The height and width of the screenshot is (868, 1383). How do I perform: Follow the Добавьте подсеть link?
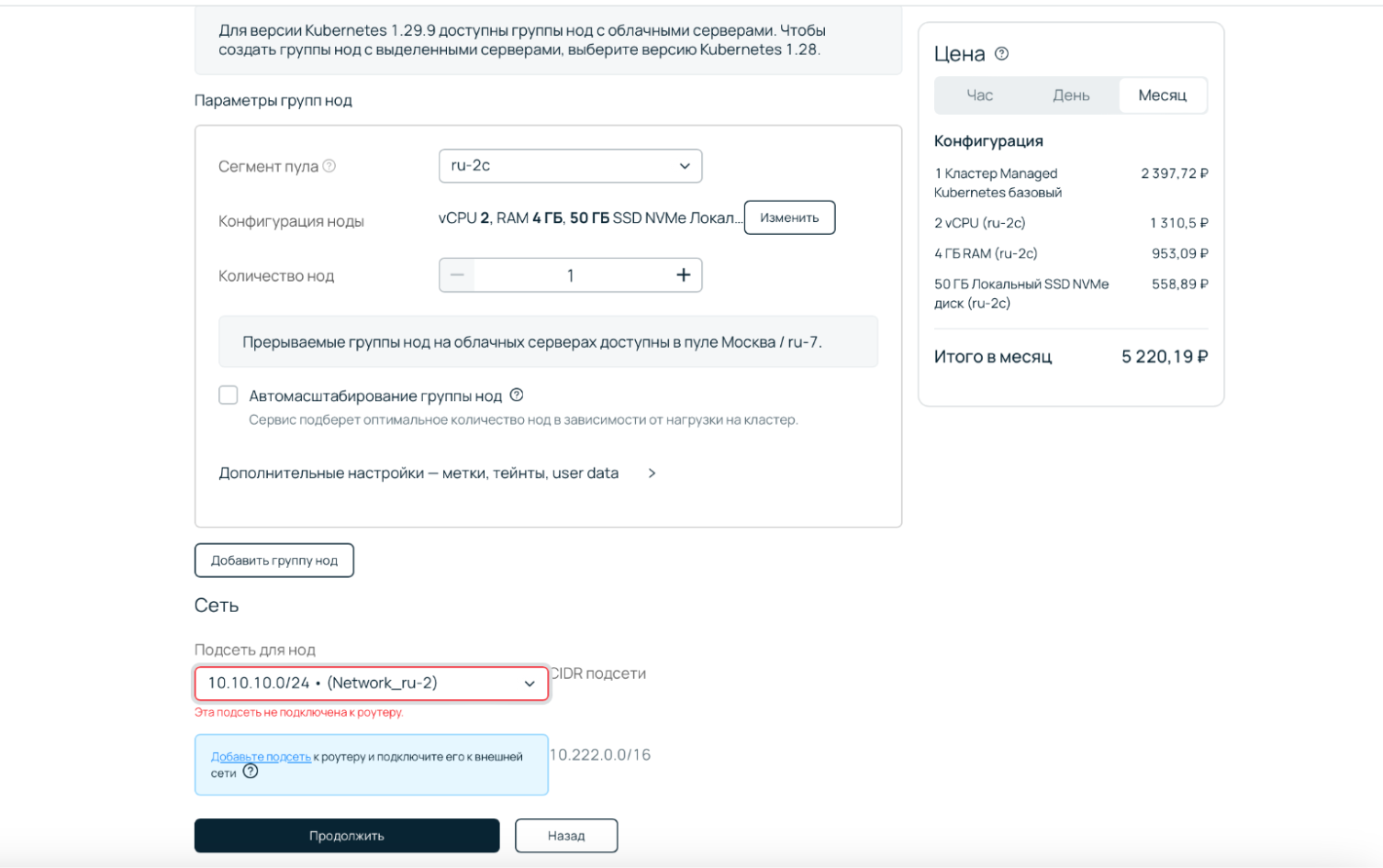point(261,757)
